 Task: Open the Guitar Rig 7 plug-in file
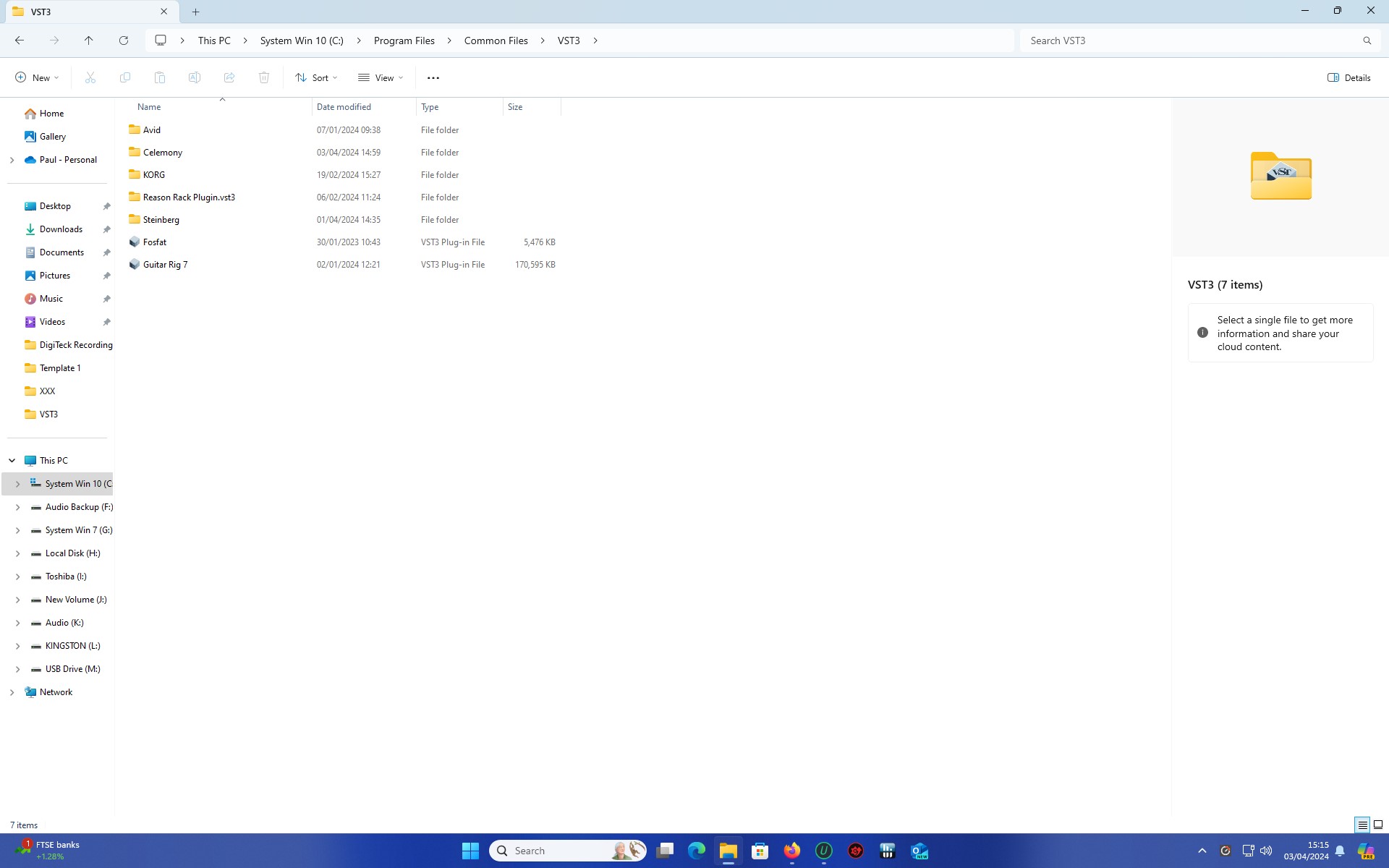pyautogui.click(x=165, y=265)
